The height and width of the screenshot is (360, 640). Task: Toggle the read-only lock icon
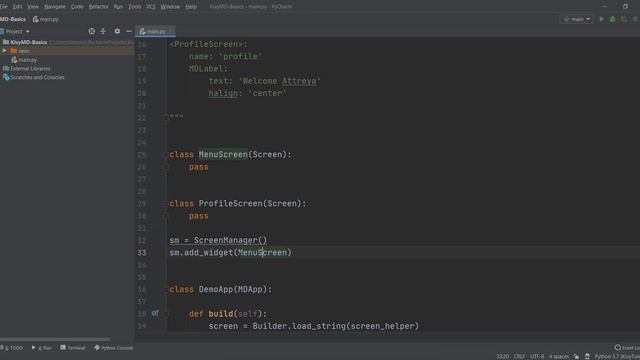point(576,356)
